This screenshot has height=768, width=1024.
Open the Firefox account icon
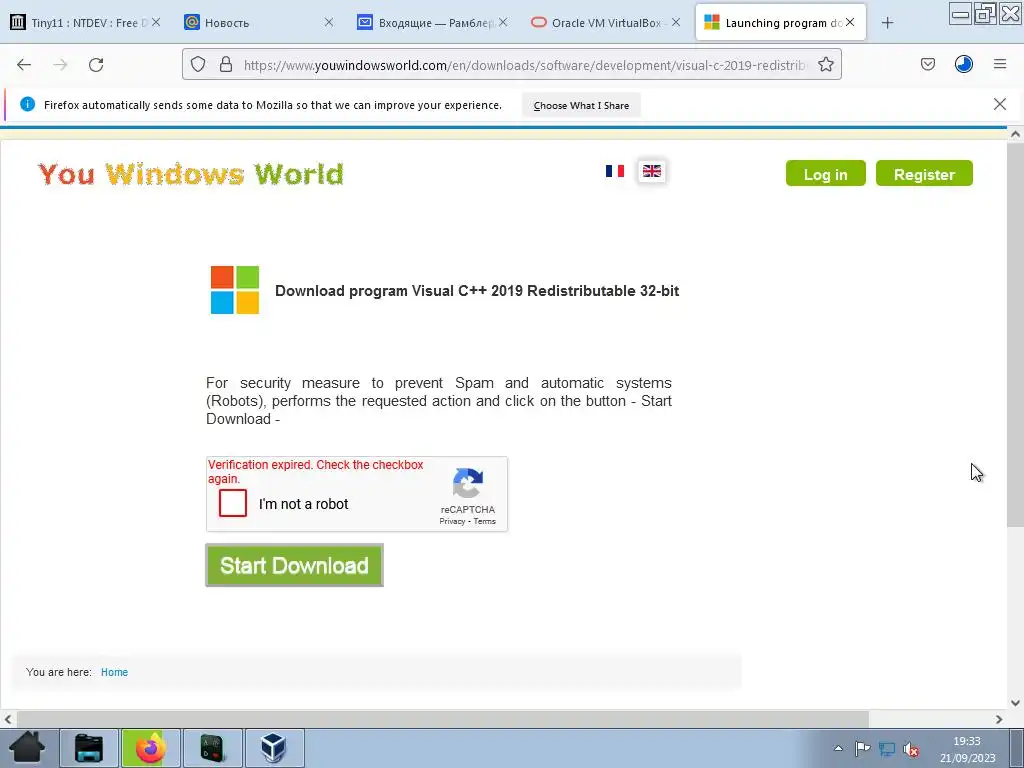point(964,64)
